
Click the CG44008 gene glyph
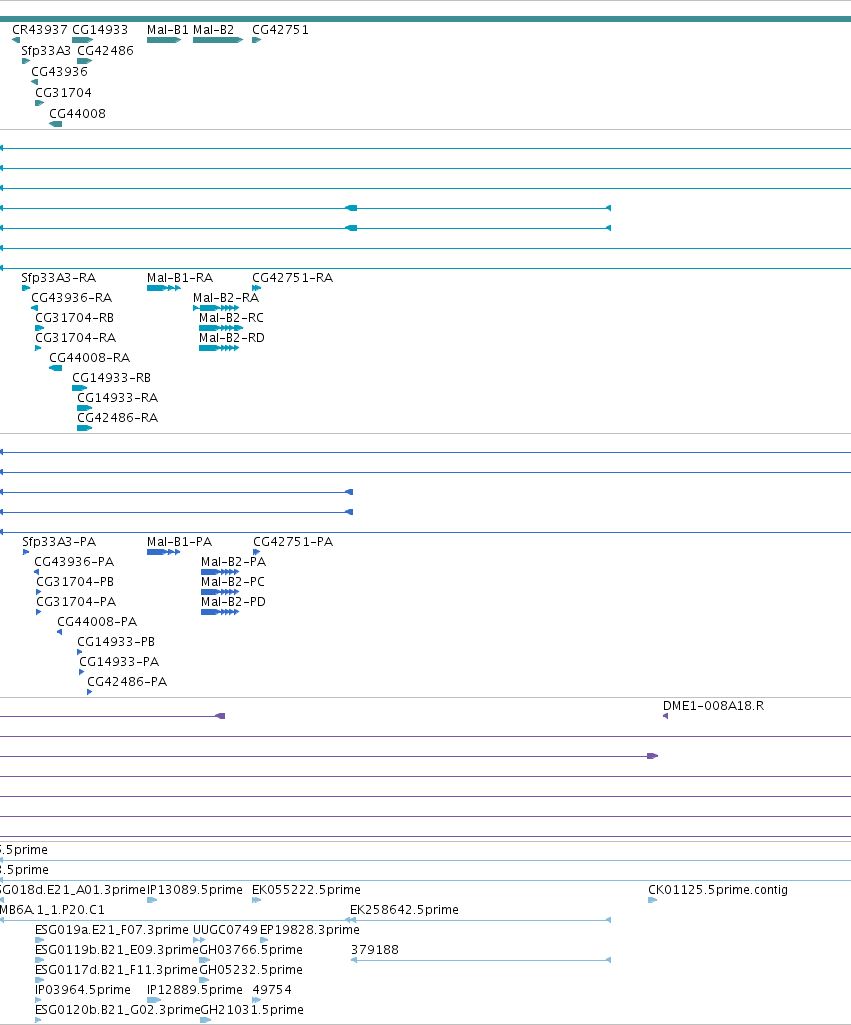tap(56, 124)
